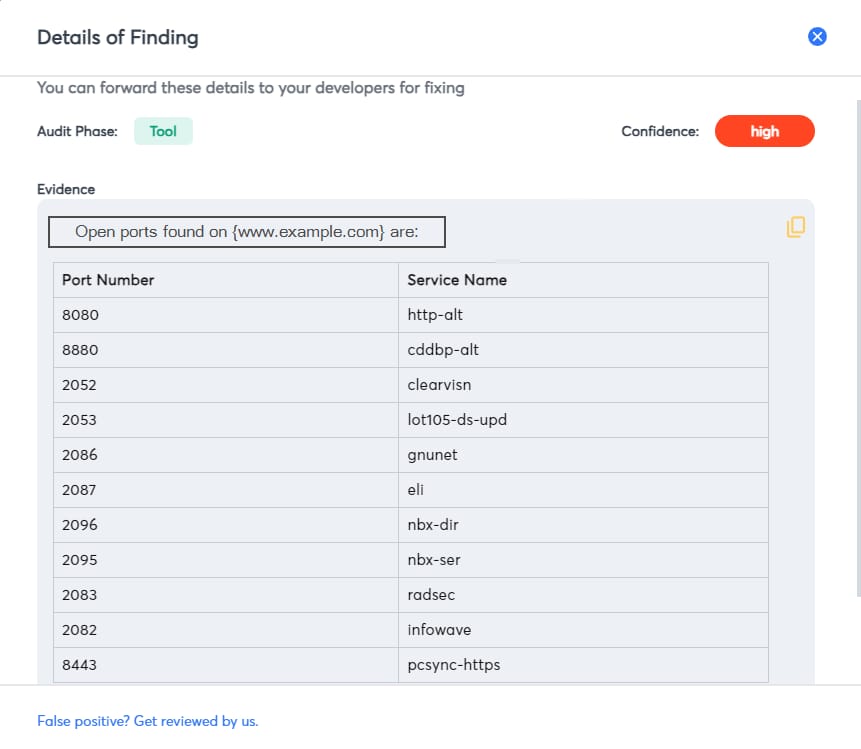The width and height of the screenshot is (861, 749).
Task: Click the dialog's vertical scrollbar
Action: (x=858, y=348)
